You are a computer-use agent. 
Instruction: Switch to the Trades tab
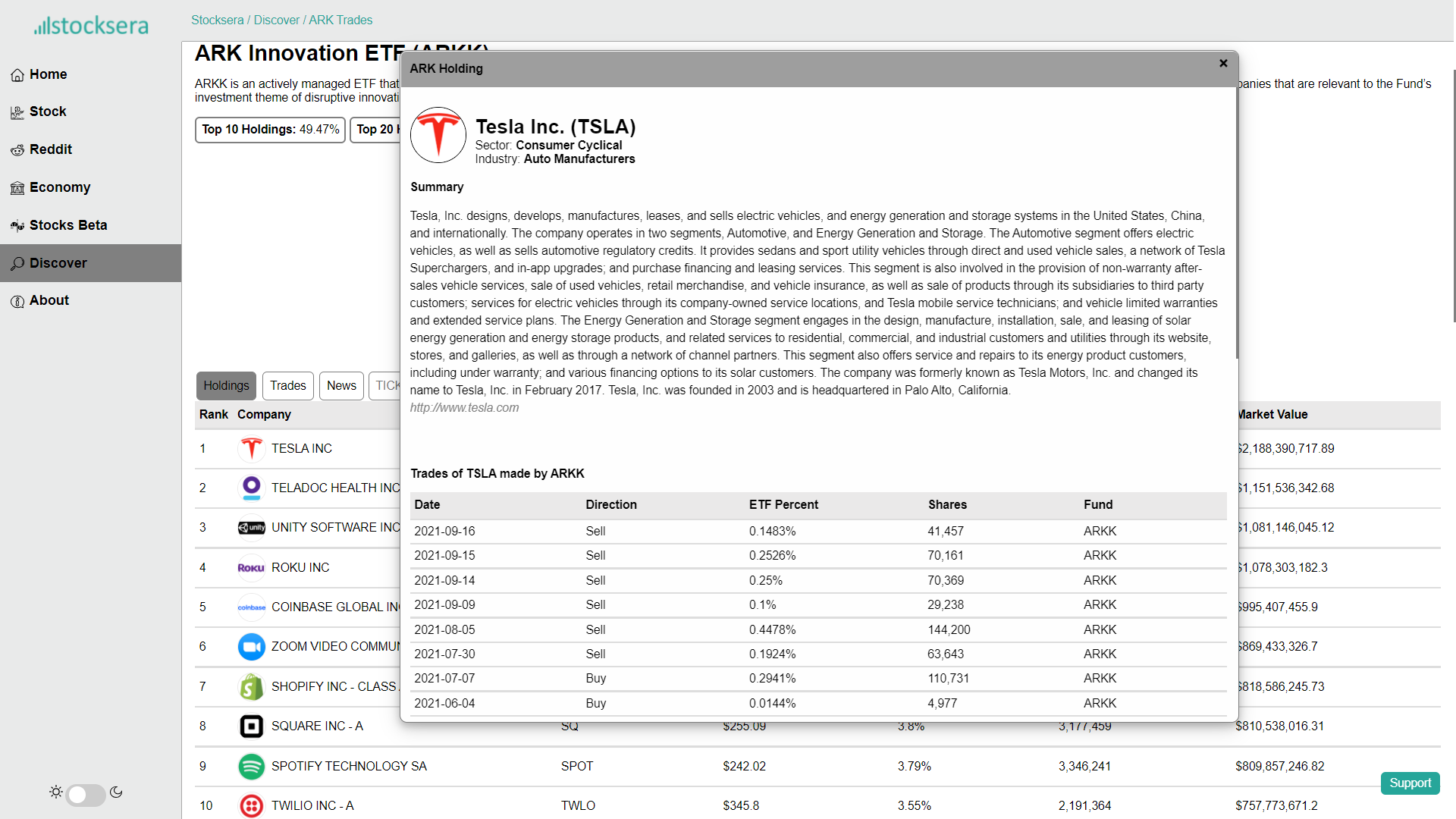[x=288, y=385]
